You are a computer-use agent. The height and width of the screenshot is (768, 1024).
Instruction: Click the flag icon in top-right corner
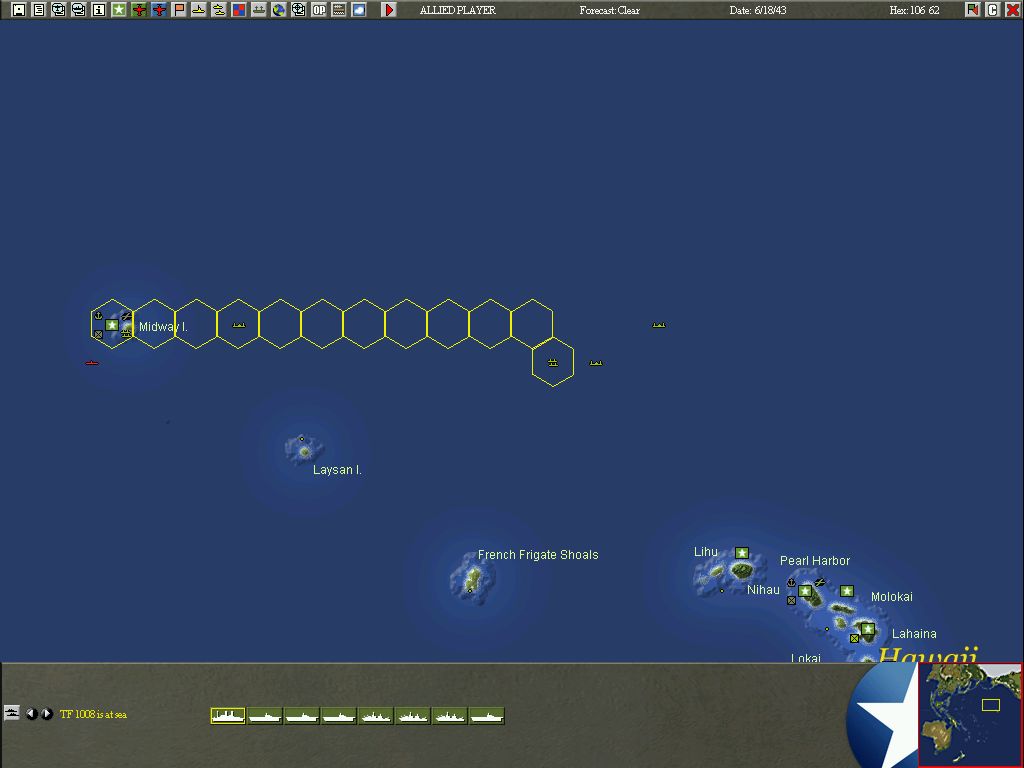(x=973, y=10)
